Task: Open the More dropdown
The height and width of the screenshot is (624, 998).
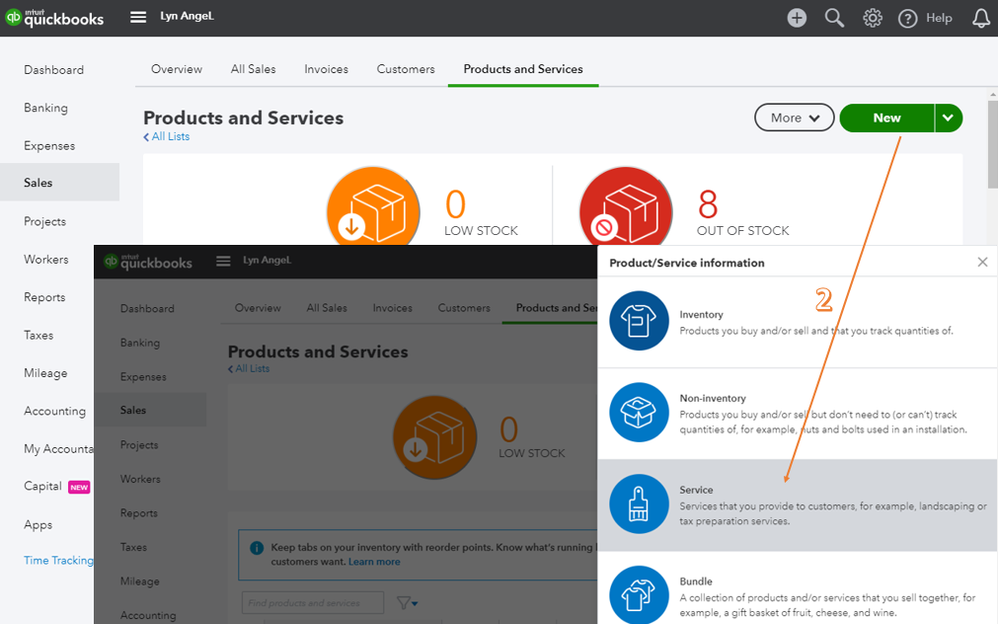Action: 794,118
